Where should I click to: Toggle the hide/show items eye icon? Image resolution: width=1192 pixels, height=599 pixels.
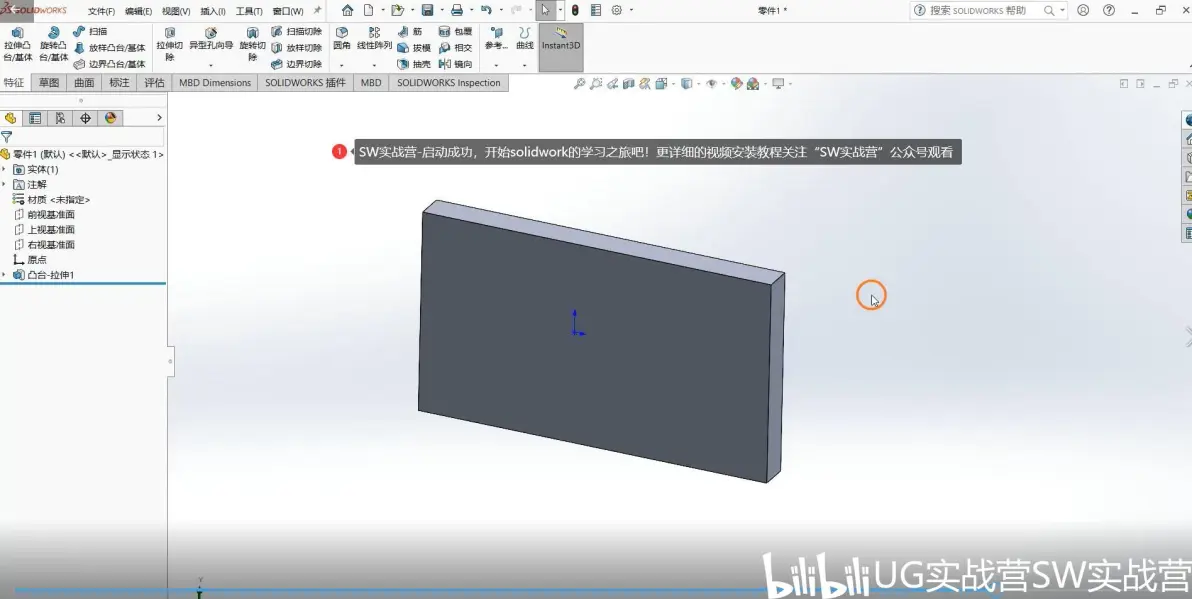[x=712, y=84]
